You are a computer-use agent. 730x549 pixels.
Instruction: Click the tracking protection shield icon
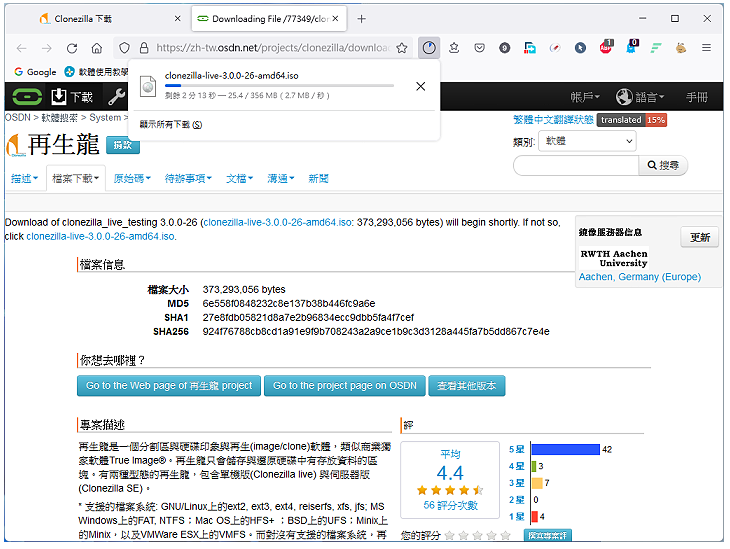[124, 48]
